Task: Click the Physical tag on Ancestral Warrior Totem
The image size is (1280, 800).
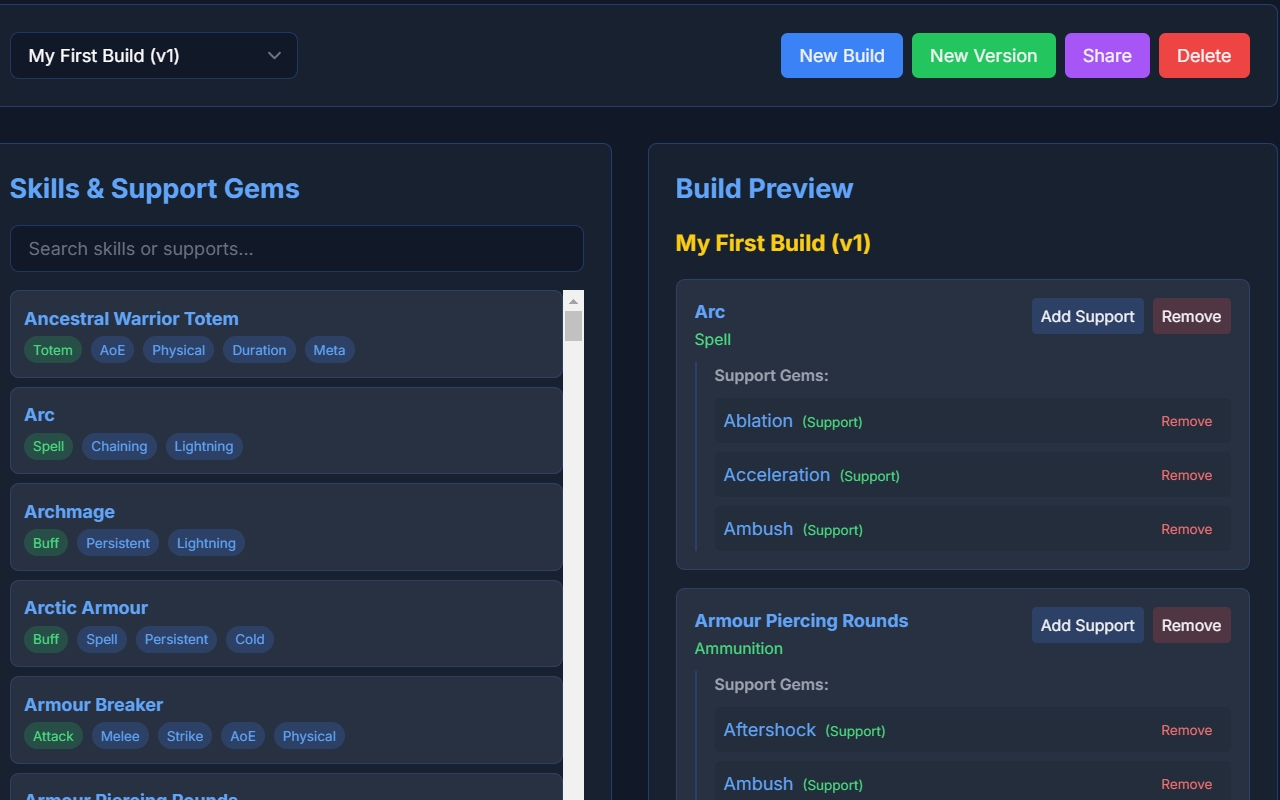Action: tap(179, 350)
